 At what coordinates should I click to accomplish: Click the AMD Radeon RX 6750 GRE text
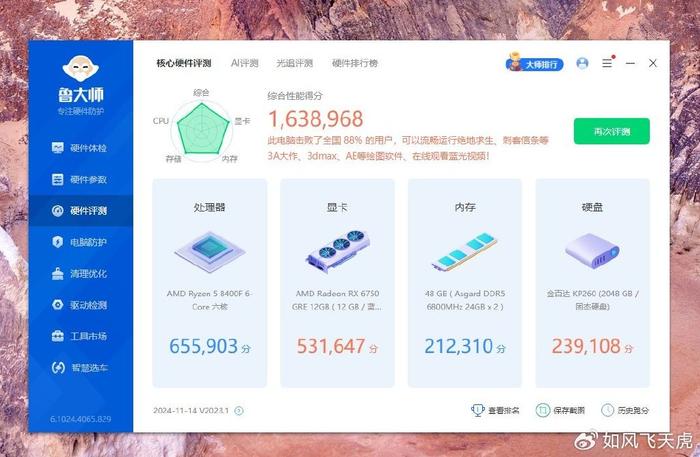click(x=337, y=300)
